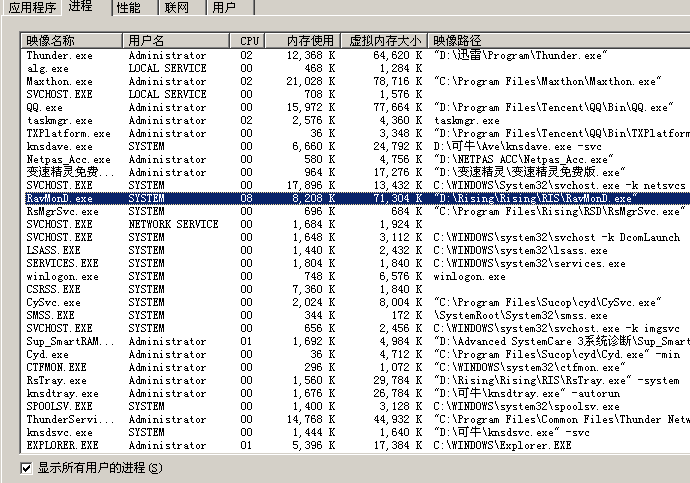Click the SVCHOST.EXE row with DcomLaunch path
This screenshot has height=483, width=690.
pos(356,238)
